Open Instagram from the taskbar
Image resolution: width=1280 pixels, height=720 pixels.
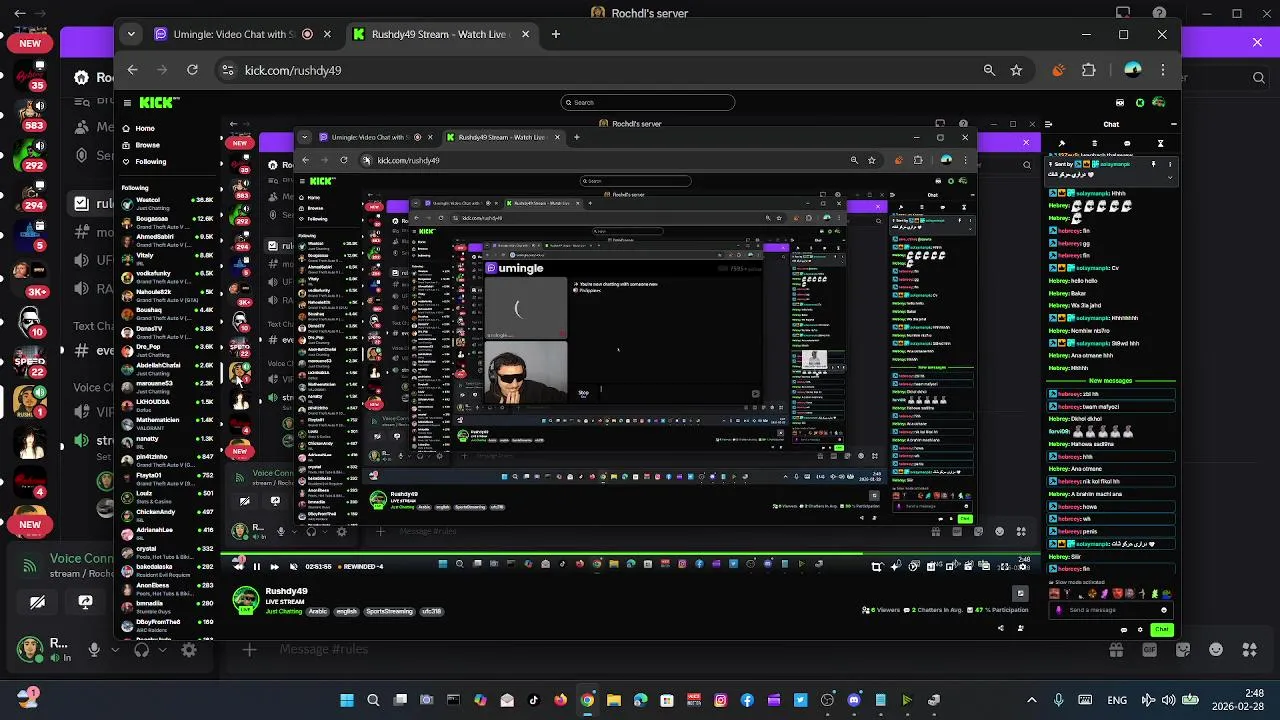720,700
